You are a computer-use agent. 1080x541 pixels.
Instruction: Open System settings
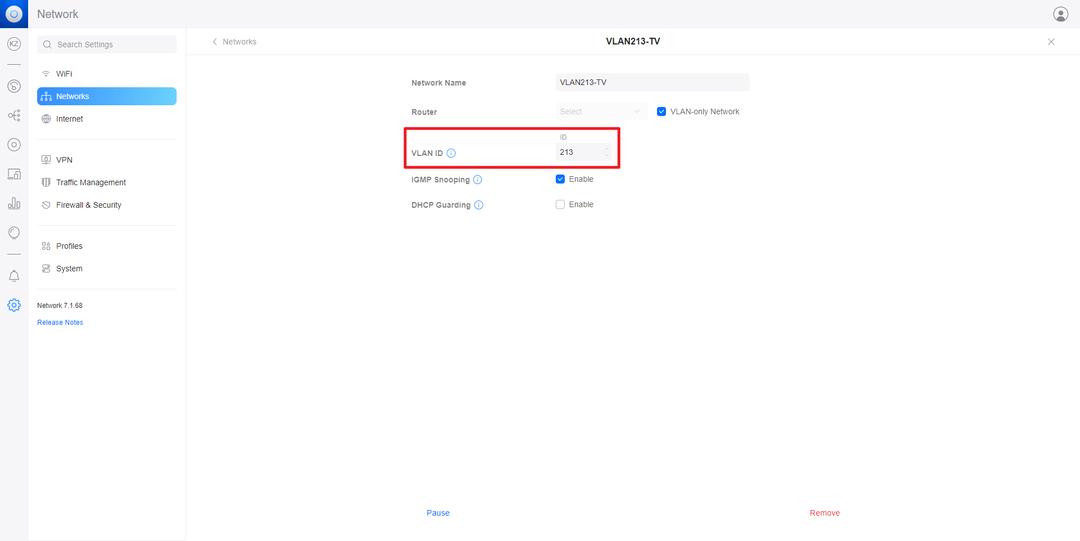(x=107, y=269)
